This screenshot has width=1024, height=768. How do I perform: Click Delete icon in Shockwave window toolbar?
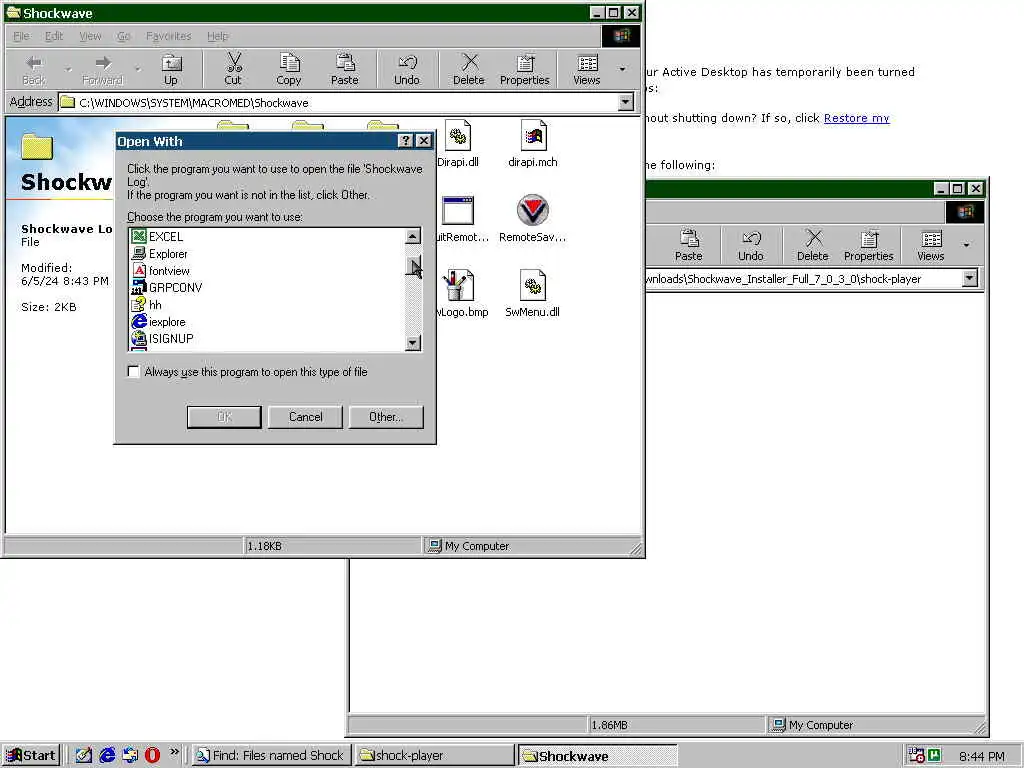[x=469, y=70]
